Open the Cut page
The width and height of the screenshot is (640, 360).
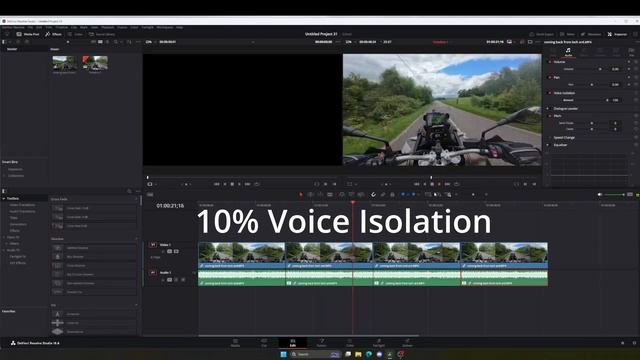point(264,343)
